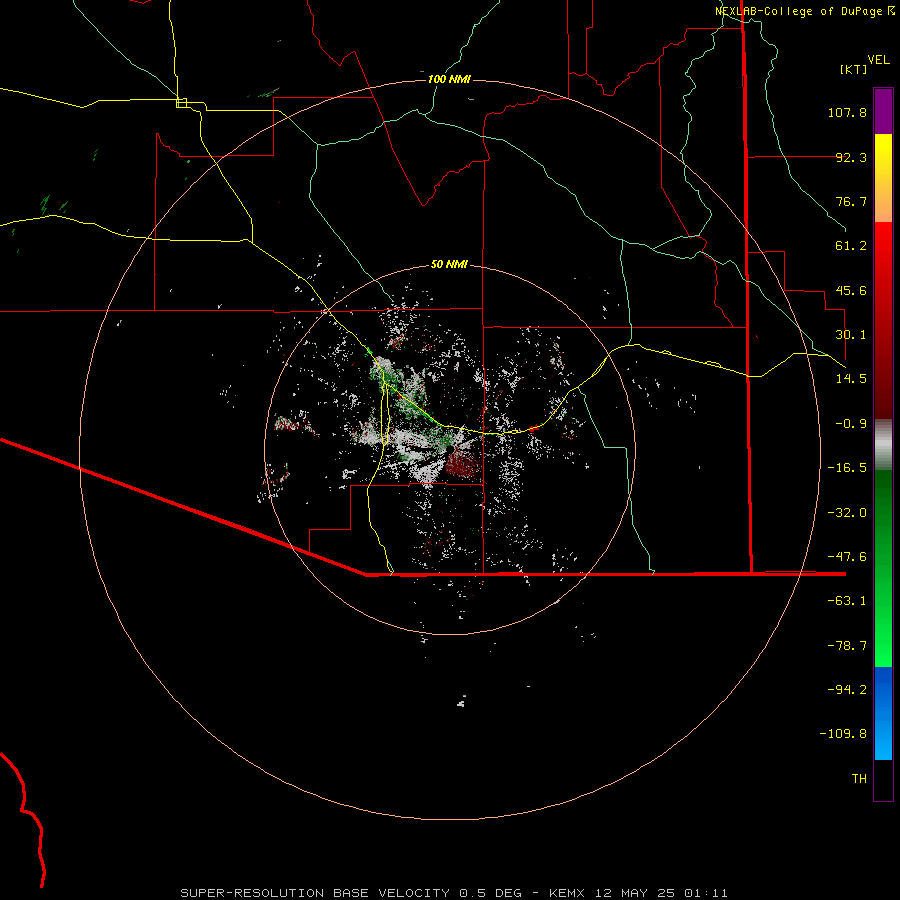Click the [KT] units label

click(854, 69)
